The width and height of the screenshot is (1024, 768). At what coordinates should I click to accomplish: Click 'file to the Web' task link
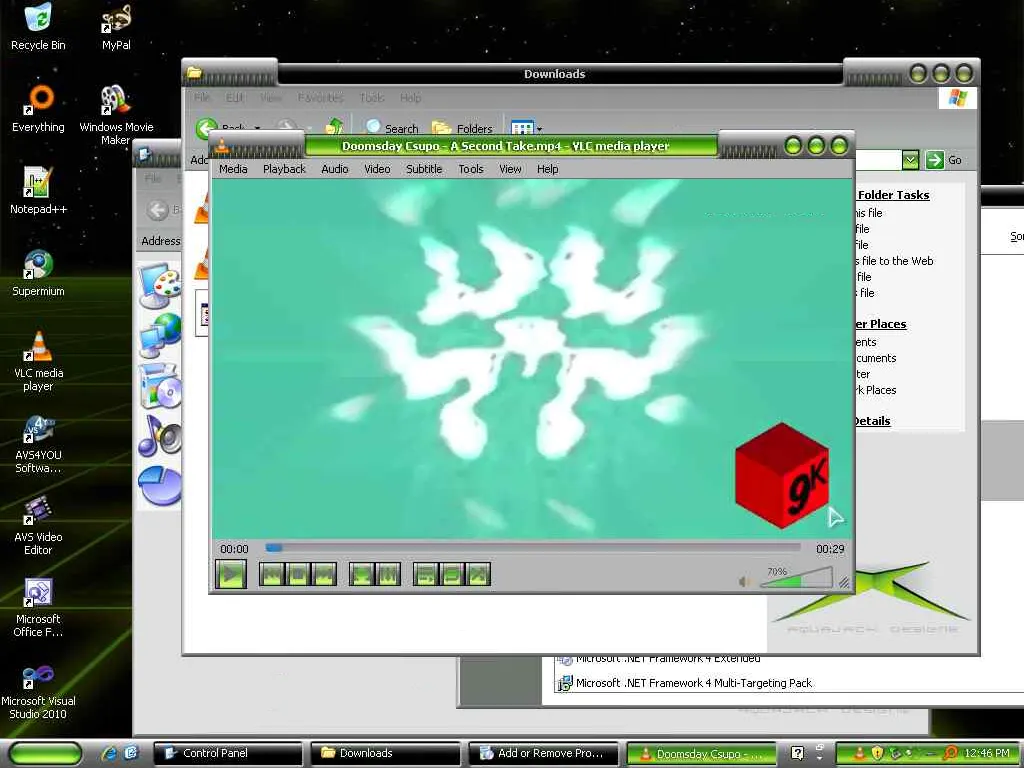point(897,261)
